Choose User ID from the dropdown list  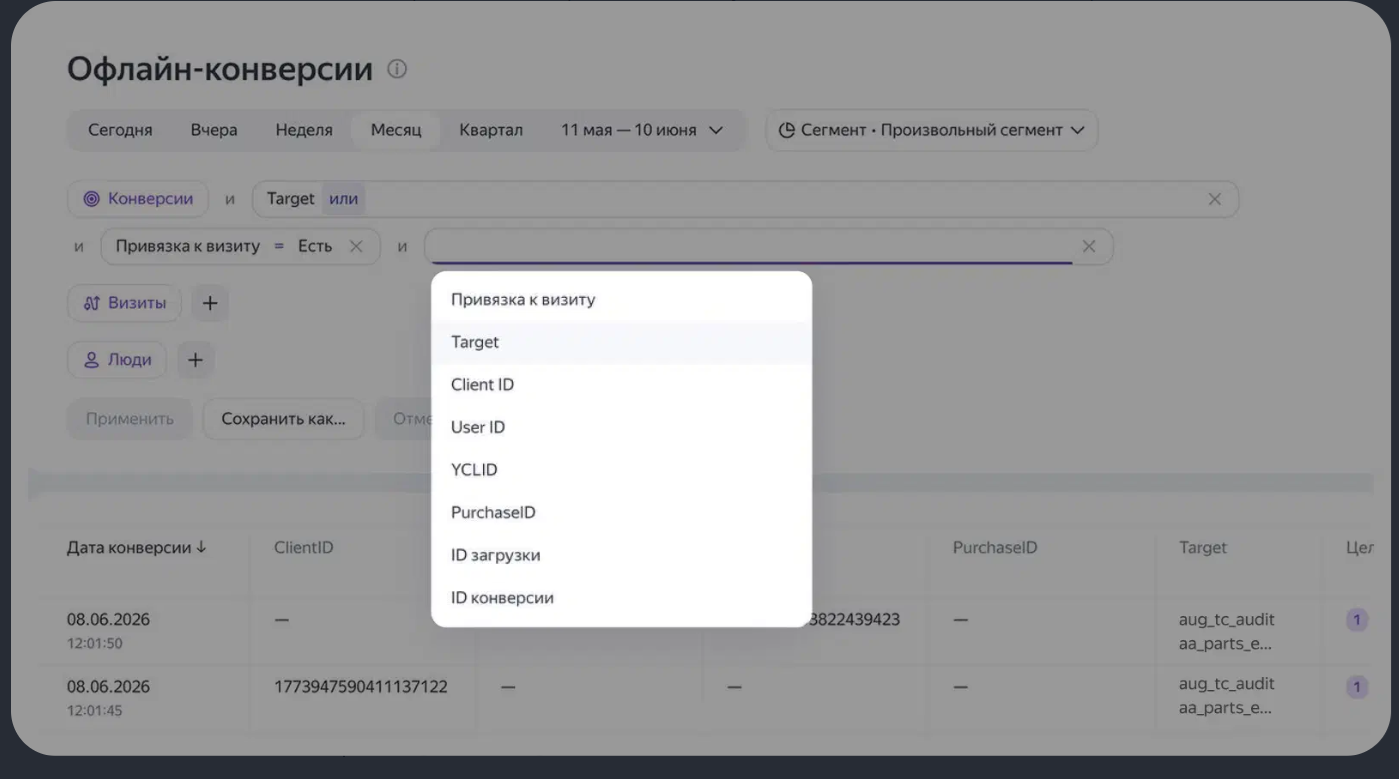621,427
